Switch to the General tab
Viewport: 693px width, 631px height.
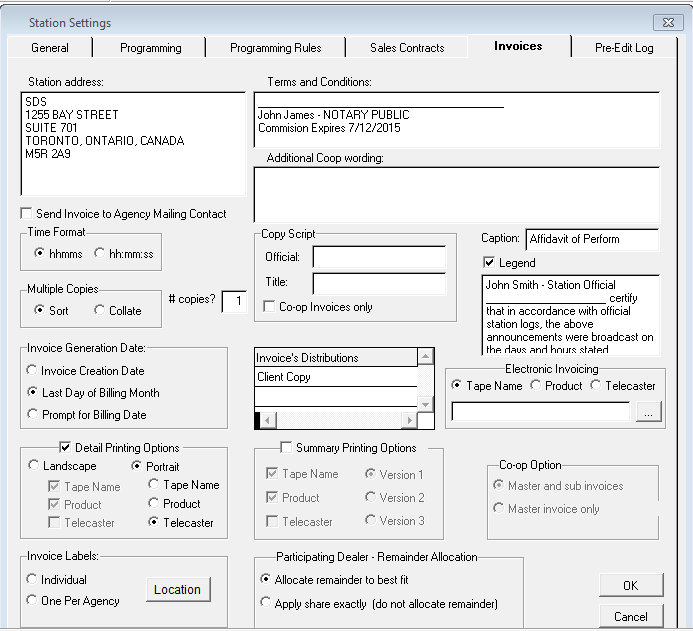(x=50, y=47)
